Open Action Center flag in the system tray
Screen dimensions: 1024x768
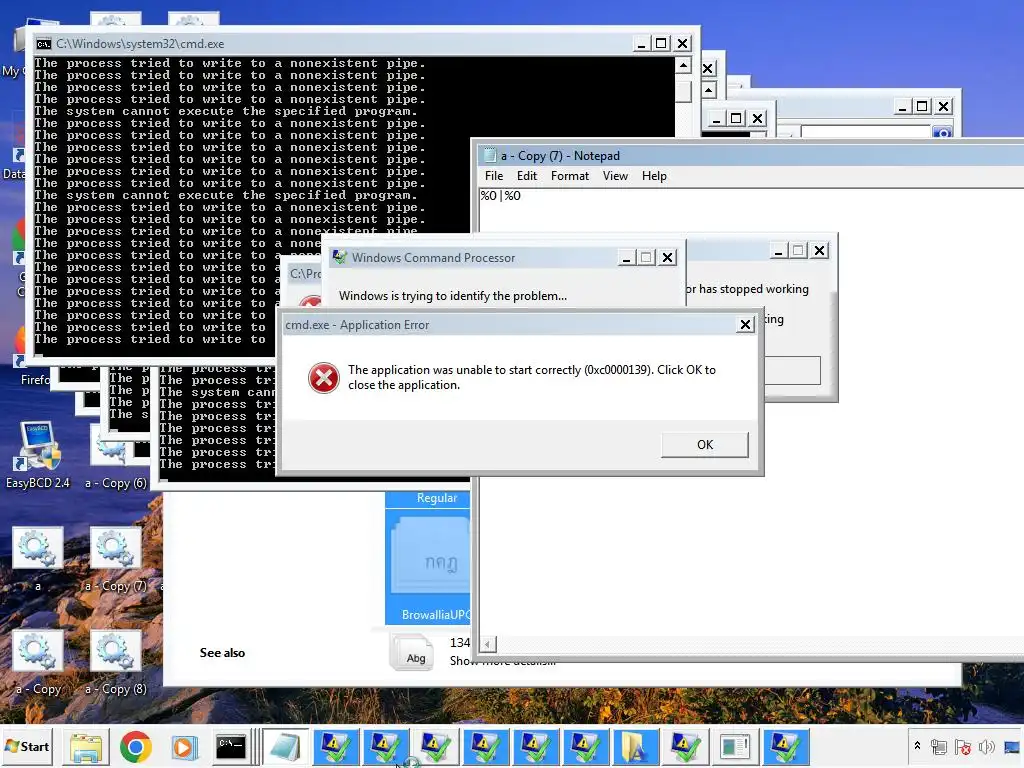(962, 746)
